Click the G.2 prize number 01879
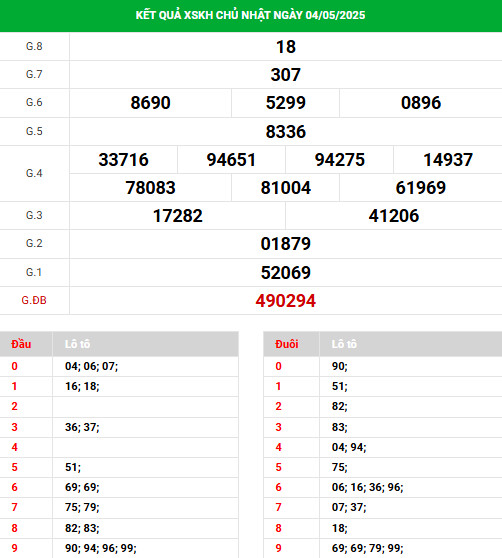Screen dimensions: 502x558 point(286,244)
